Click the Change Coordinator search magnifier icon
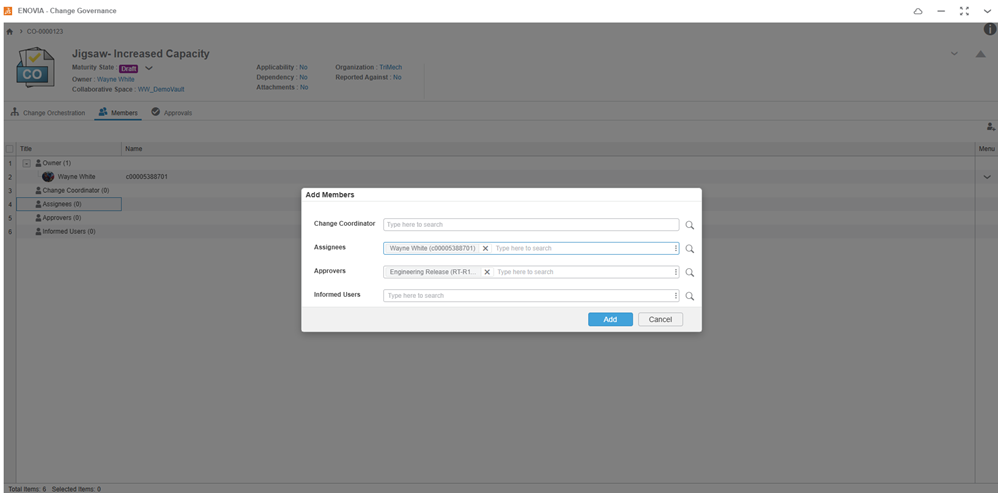The image size is (998, 493). 690,226
